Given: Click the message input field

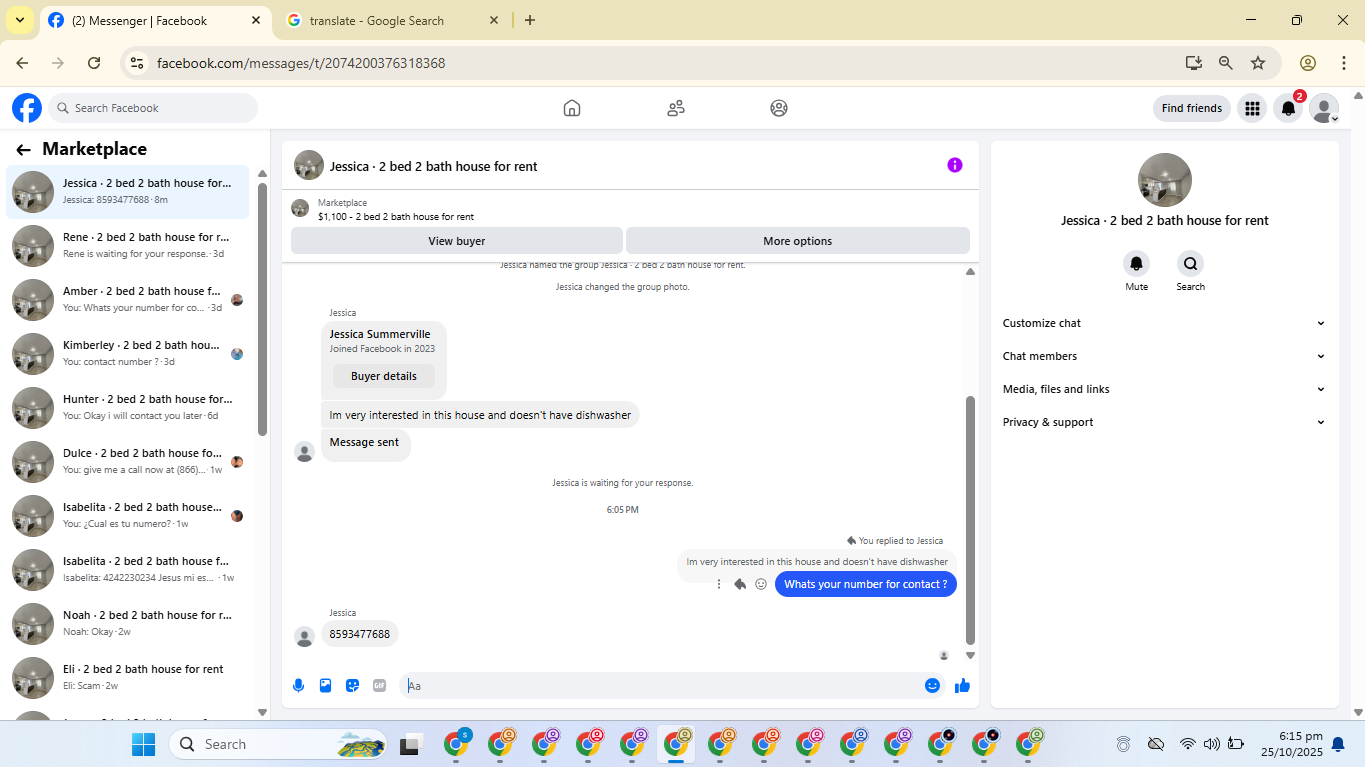Looking at the screenshot, I should [x=660, y=685].
